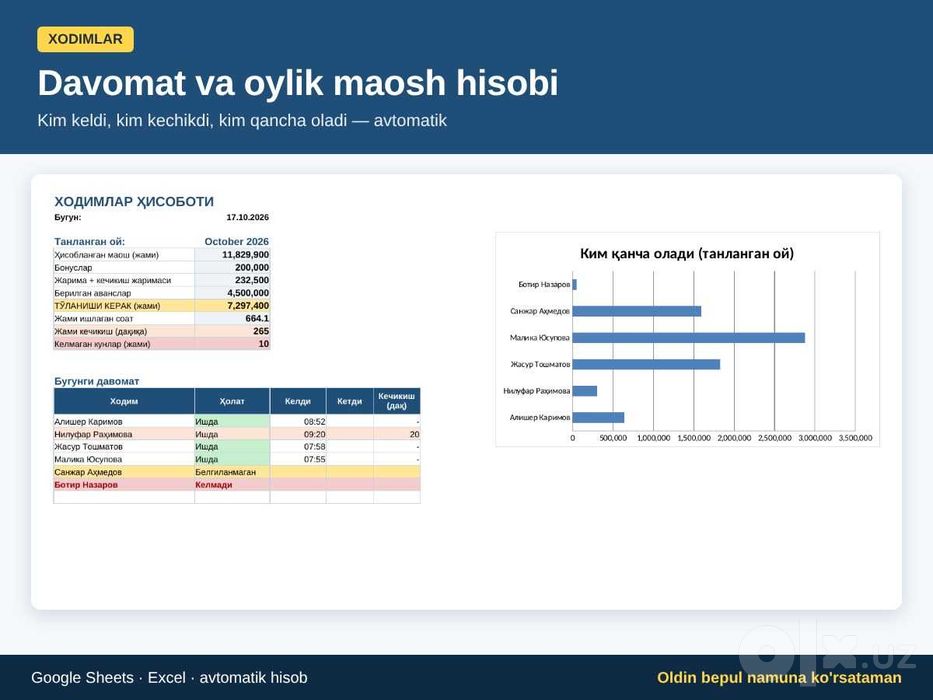Screen dimensions: 933x700
Task: Click the Келди column header
Action: [x=298, y=401]
